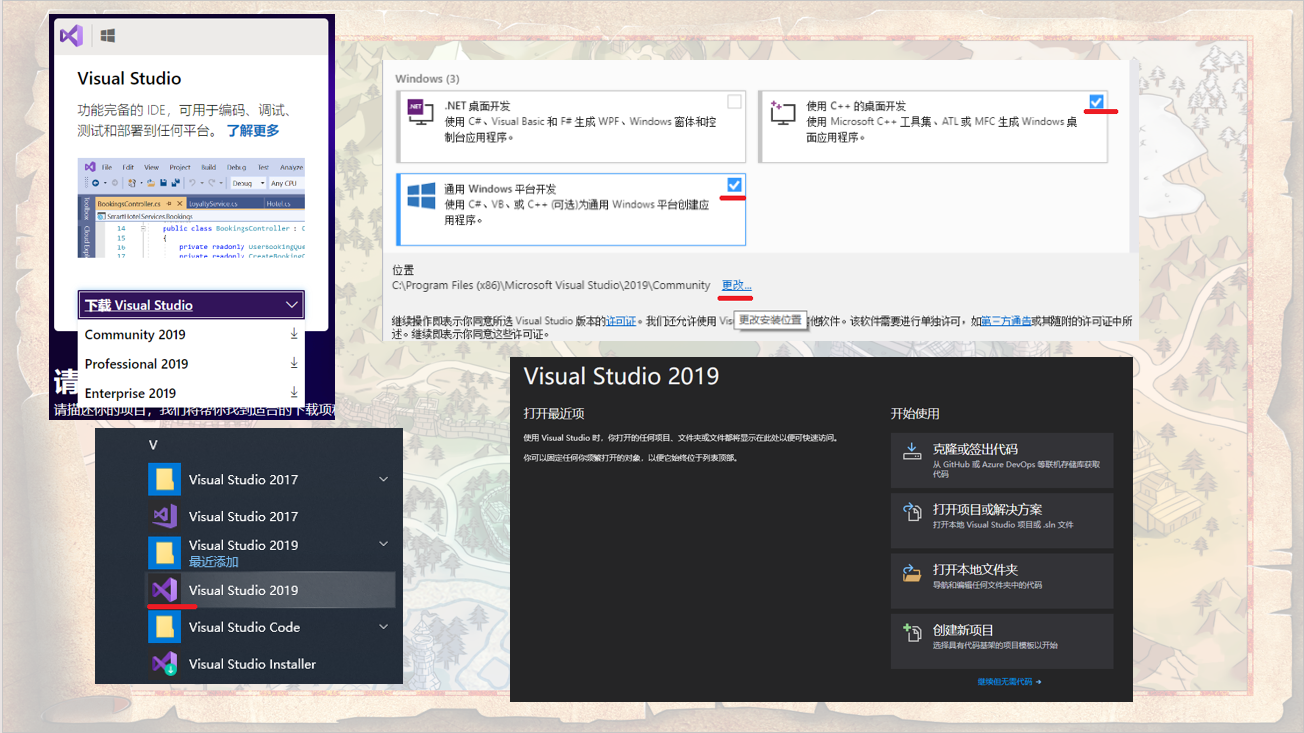Click the 最近添加 label under Visual Studio 2019

click(214, 562)
